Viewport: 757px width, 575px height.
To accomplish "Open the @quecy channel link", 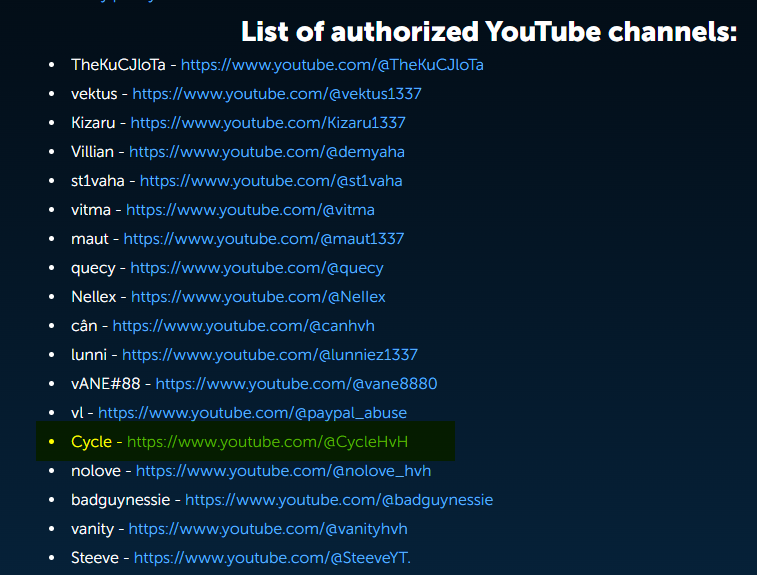I will [x=257, y=268].
